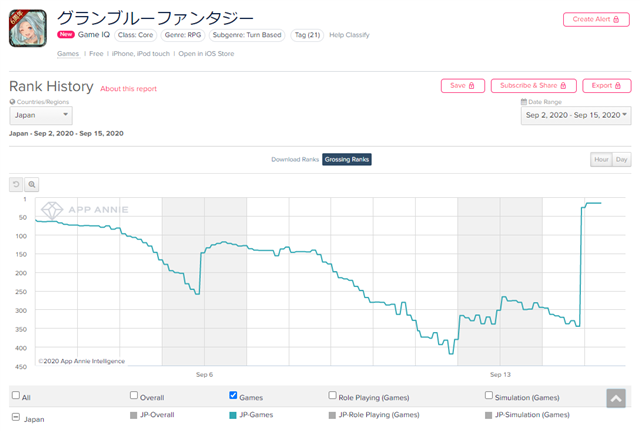This screenshot has height=431, width=640.
Task: Click the Export button
Action: [x=607, y=86]
